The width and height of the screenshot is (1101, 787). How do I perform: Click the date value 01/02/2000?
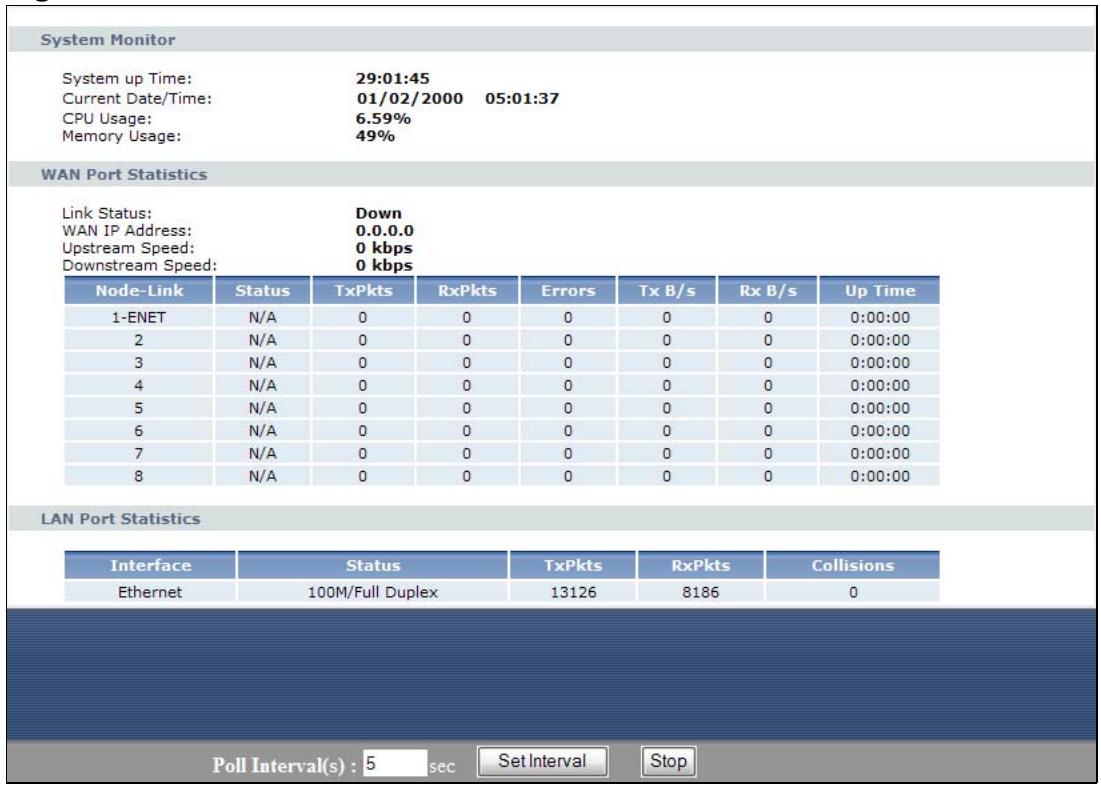point(410,98)
